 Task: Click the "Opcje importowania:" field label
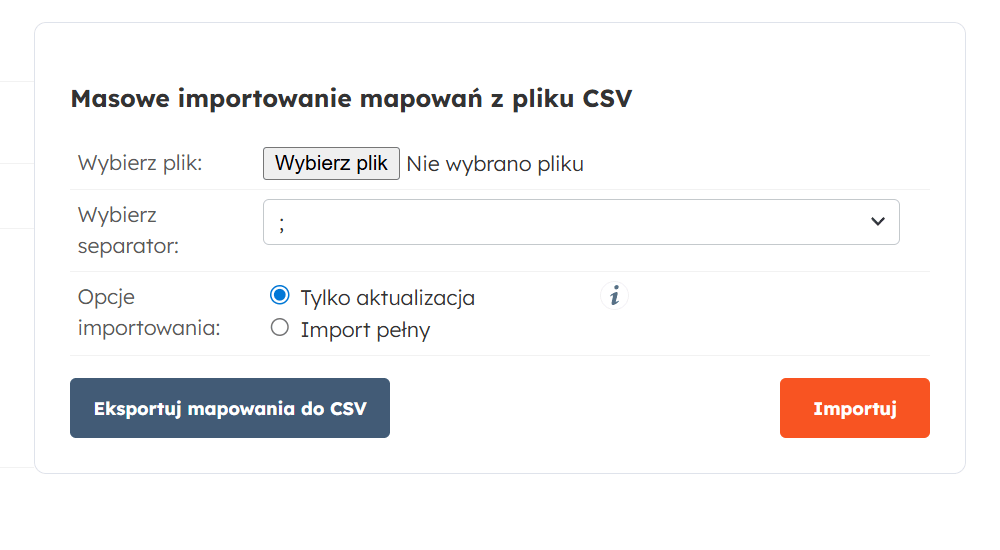[x=148, y=312]
